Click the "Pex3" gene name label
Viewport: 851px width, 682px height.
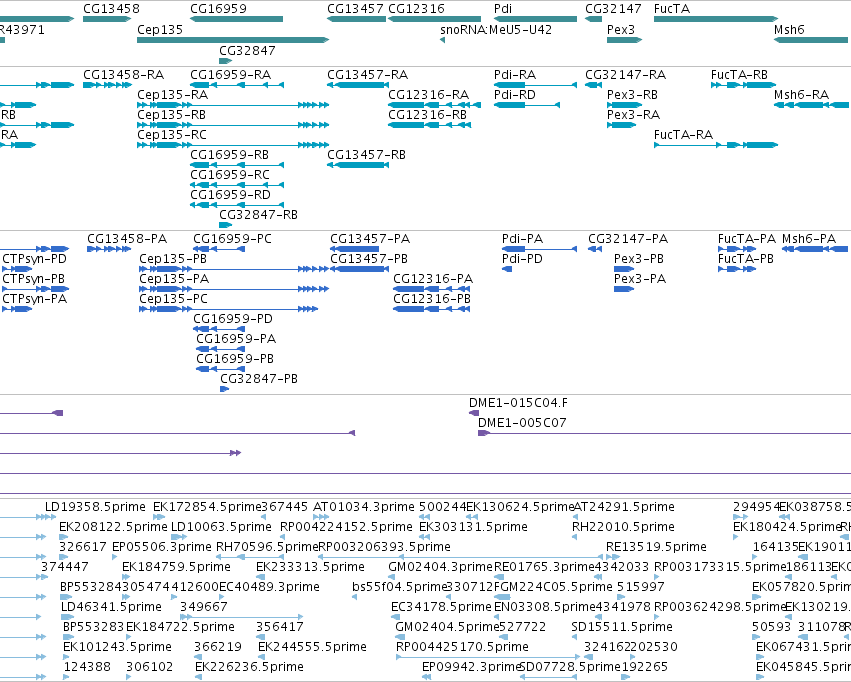(621, 30)
